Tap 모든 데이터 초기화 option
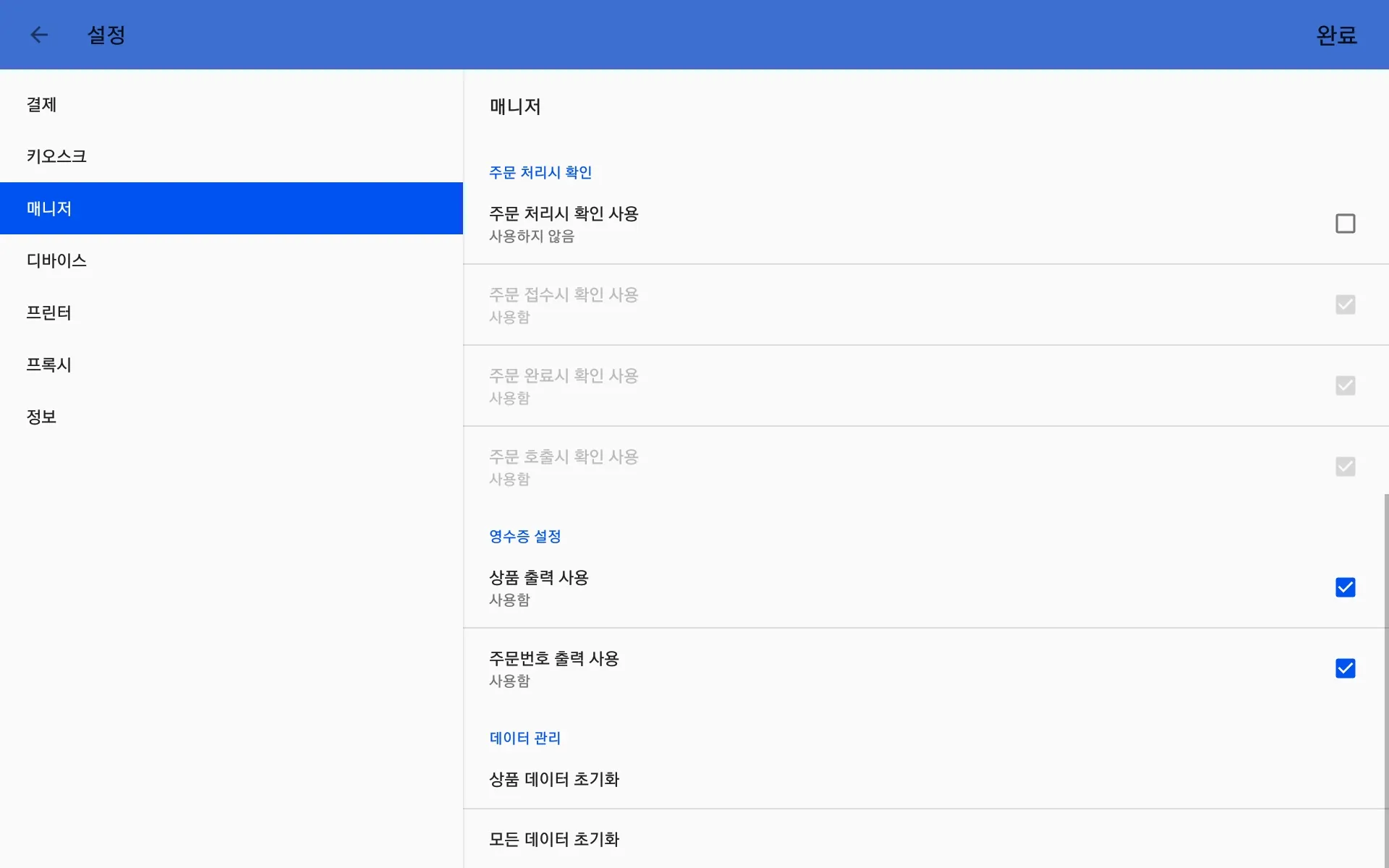 tap(554, 840)
